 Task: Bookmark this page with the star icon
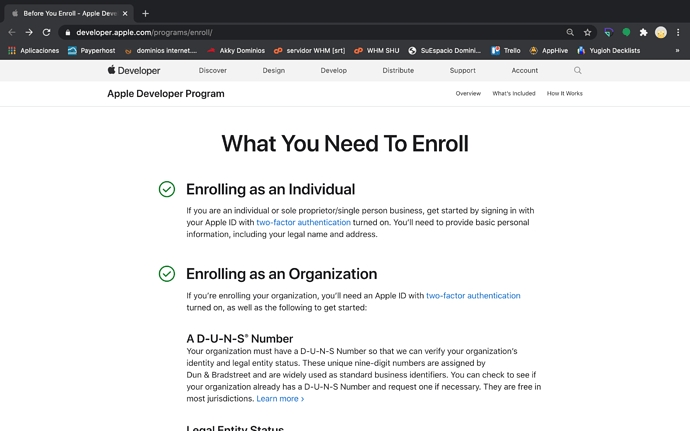(587, 32)
